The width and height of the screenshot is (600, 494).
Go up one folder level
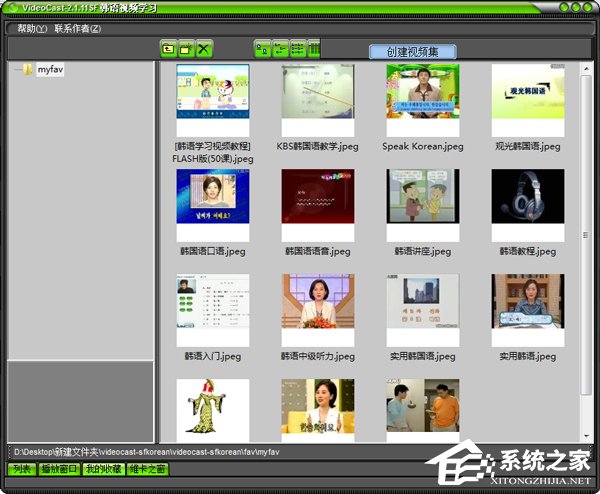click(168, 49)
